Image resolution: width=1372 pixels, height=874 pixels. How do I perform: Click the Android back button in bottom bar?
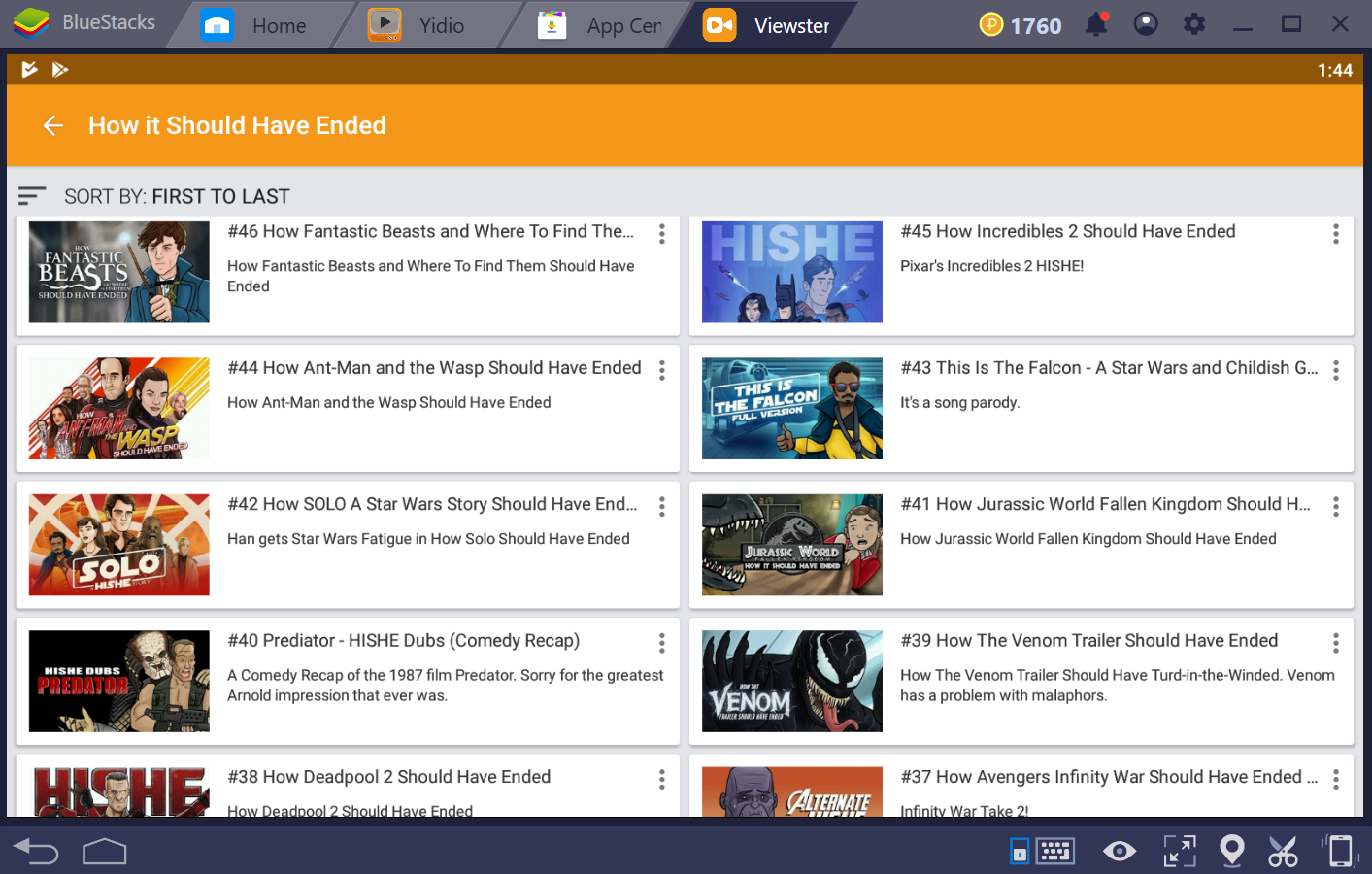pyautogui.click(x=37, y=852)
